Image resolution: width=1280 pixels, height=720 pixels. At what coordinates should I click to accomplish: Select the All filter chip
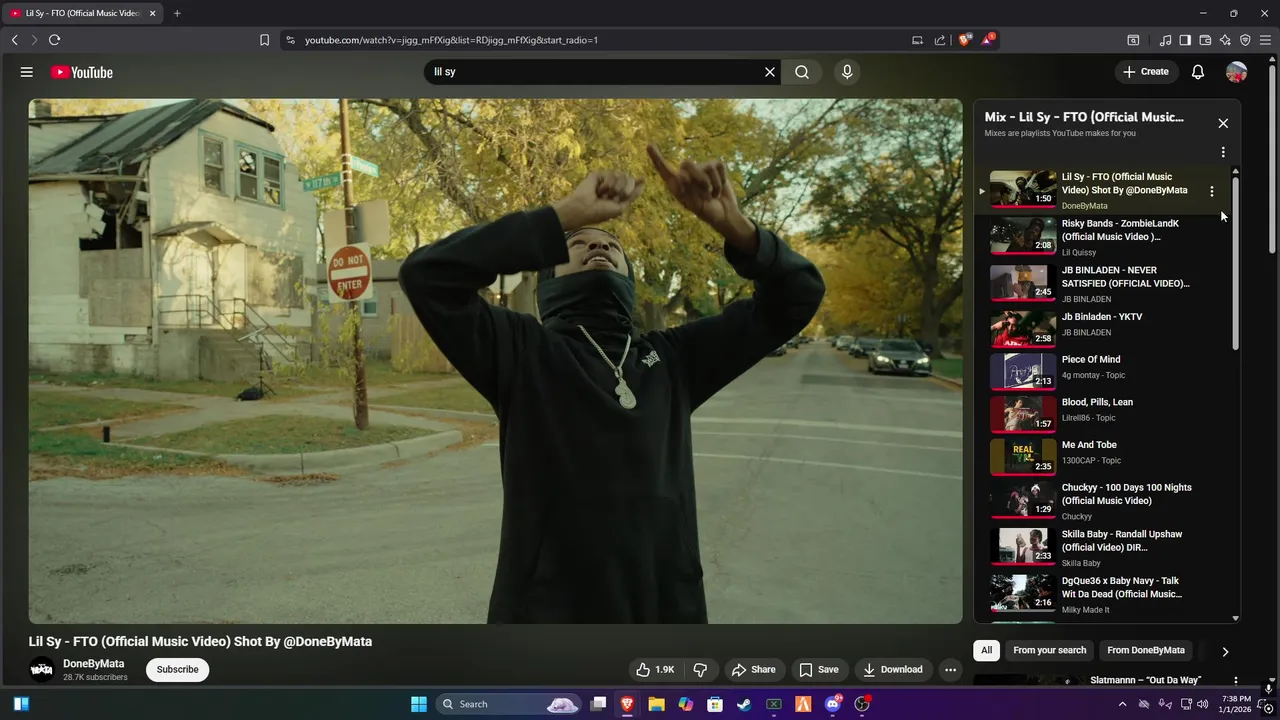pos(986,650)
